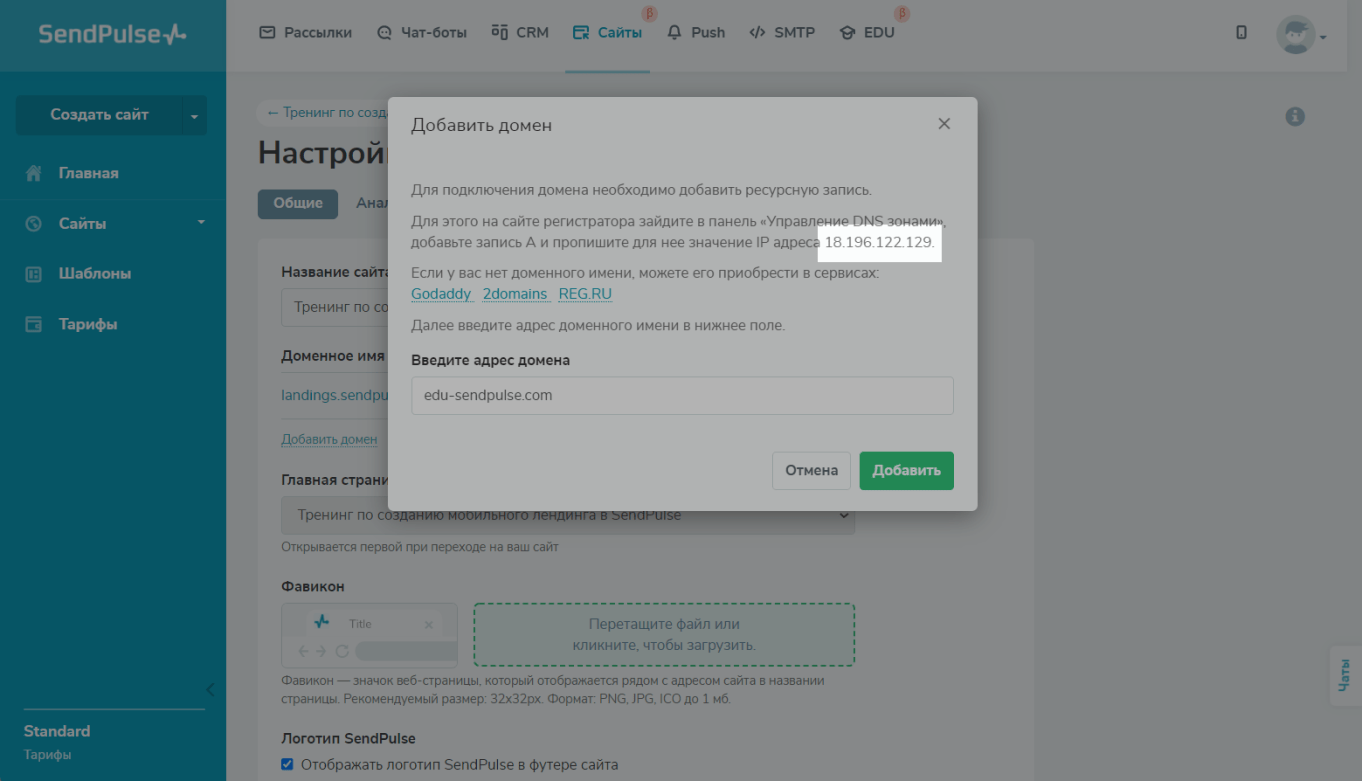Image resolution: width=1362 pixels, height=781 pixels.
Task: Toggle the SendPulse footer logo checkbox
Action: click(x=289, y=765)
